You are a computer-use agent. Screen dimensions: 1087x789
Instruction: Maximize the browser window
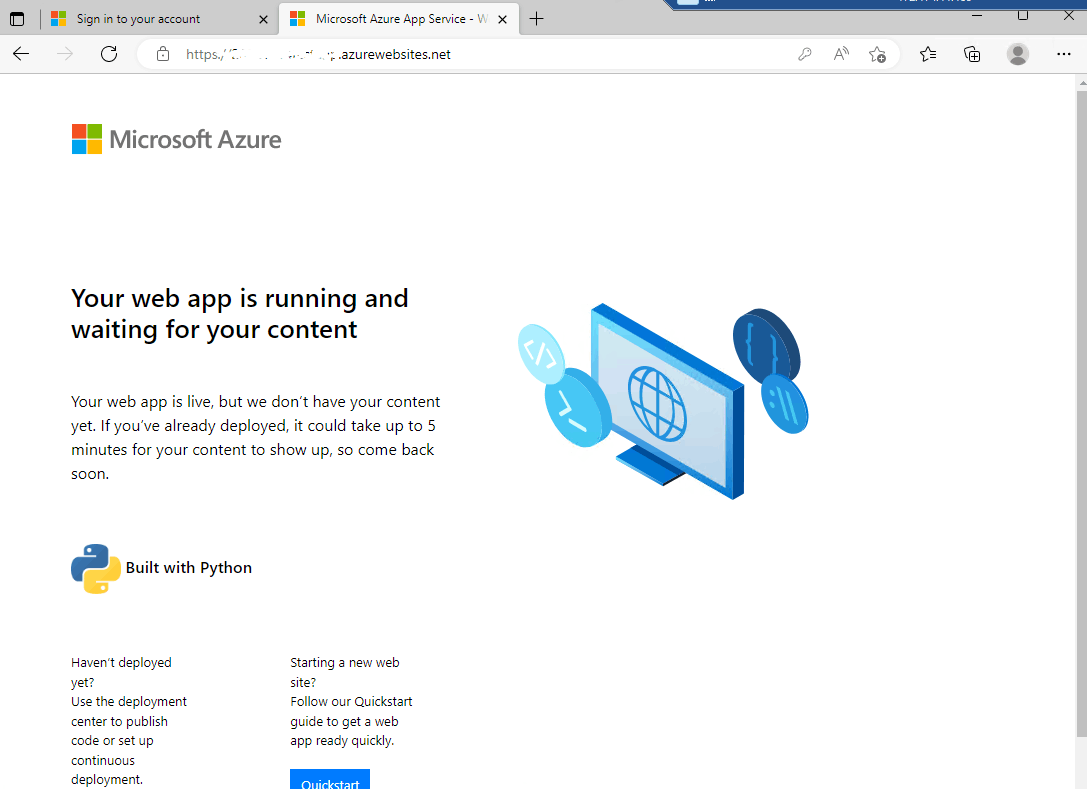pos(1023,15)
